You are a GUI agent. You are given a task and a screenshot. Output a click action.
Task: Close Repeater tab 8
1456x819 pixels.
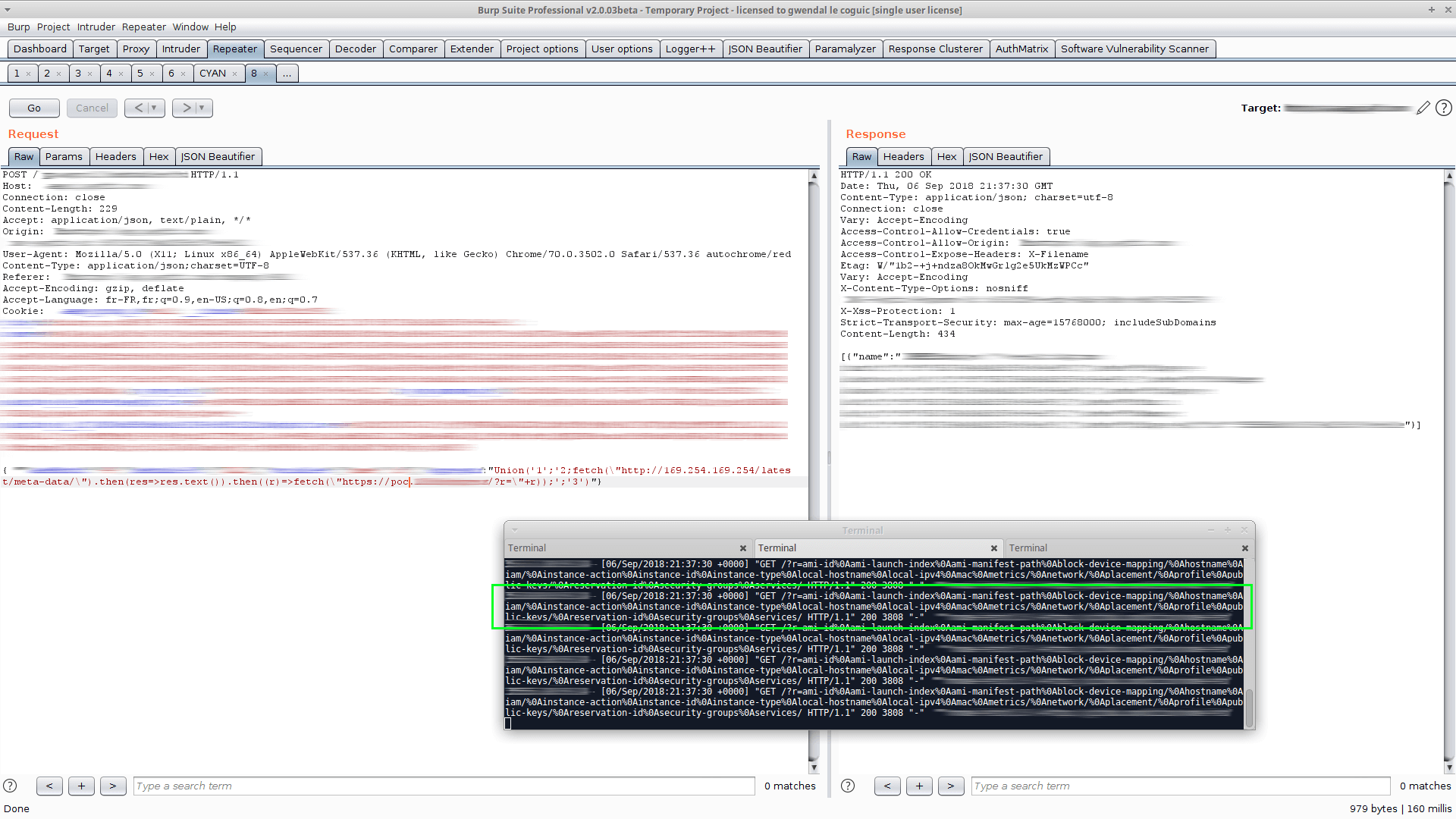tap(265, 74)
